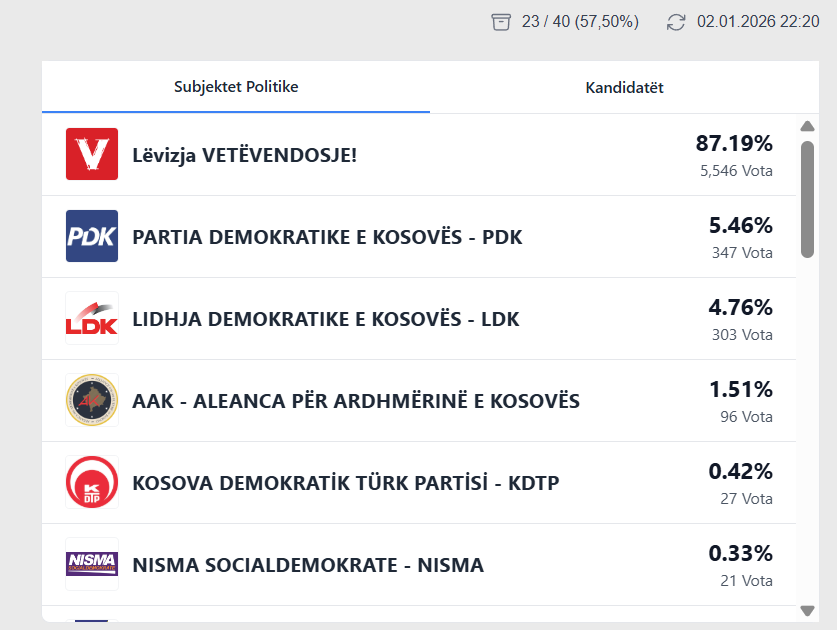Click the vertical scrollbar thumb
This screenshot has height=630, width=837.
[x=808, y=200]
